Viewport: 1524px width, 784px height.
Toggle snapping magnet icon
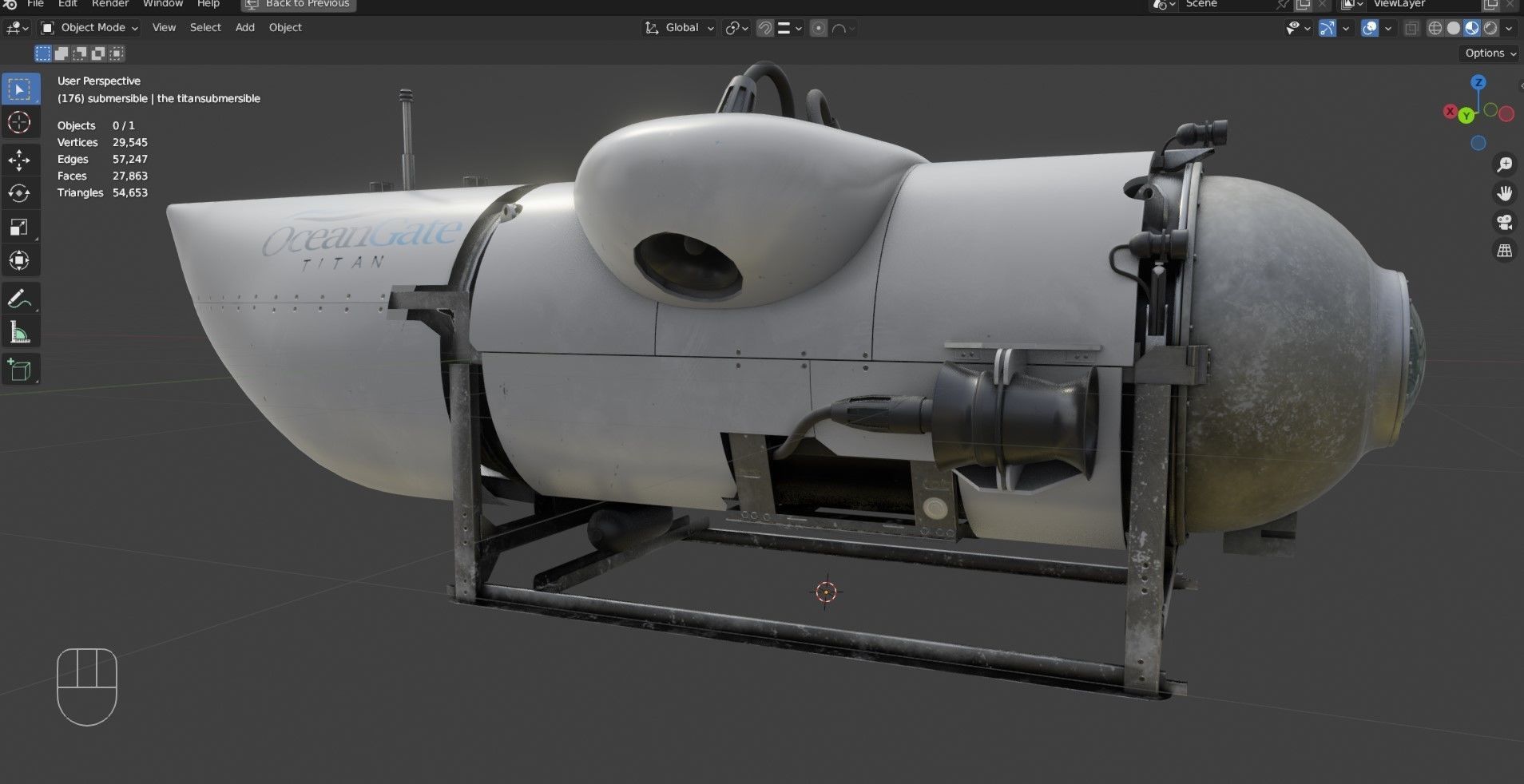coord(764,28)
